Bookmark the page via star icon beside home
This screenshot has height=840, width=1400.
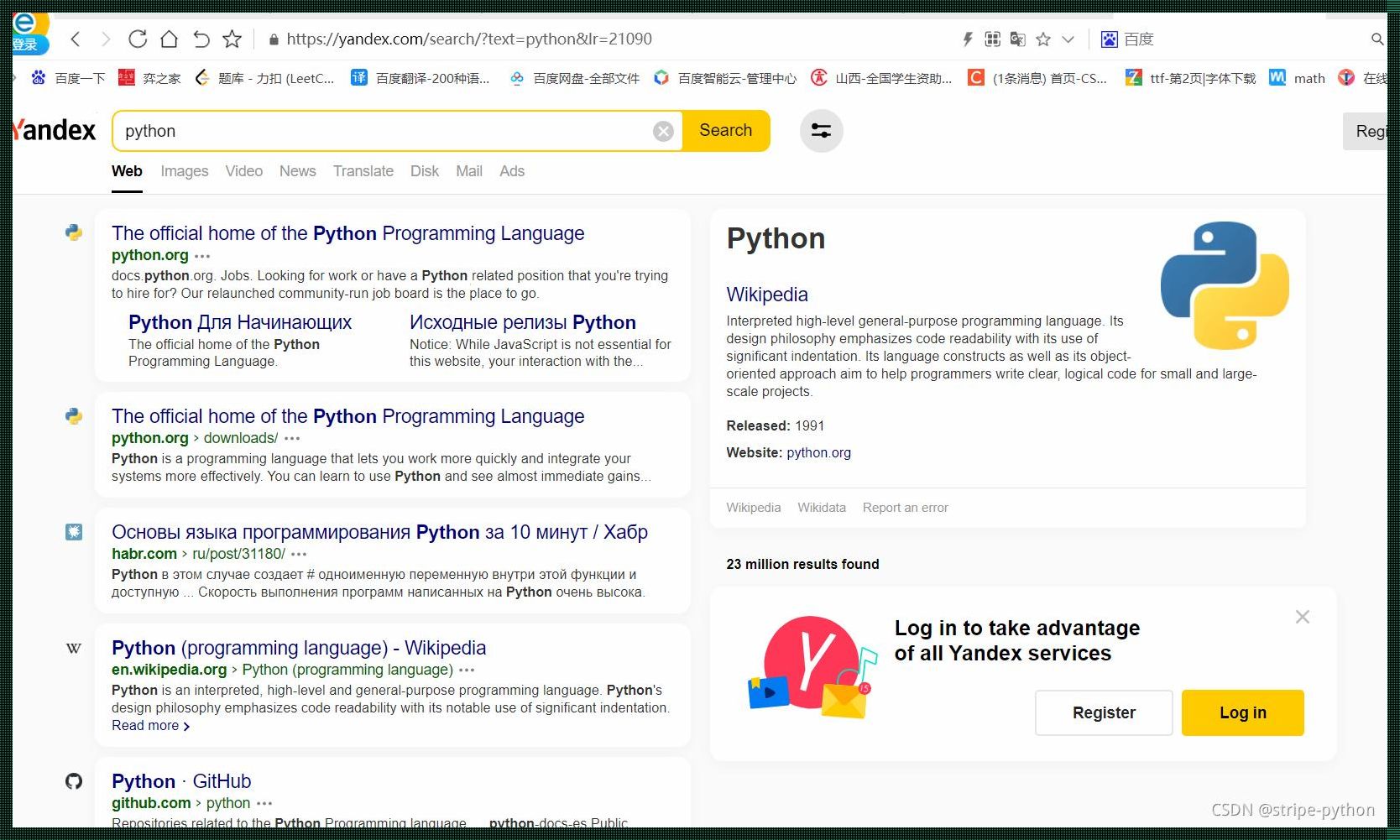(232, 39)
